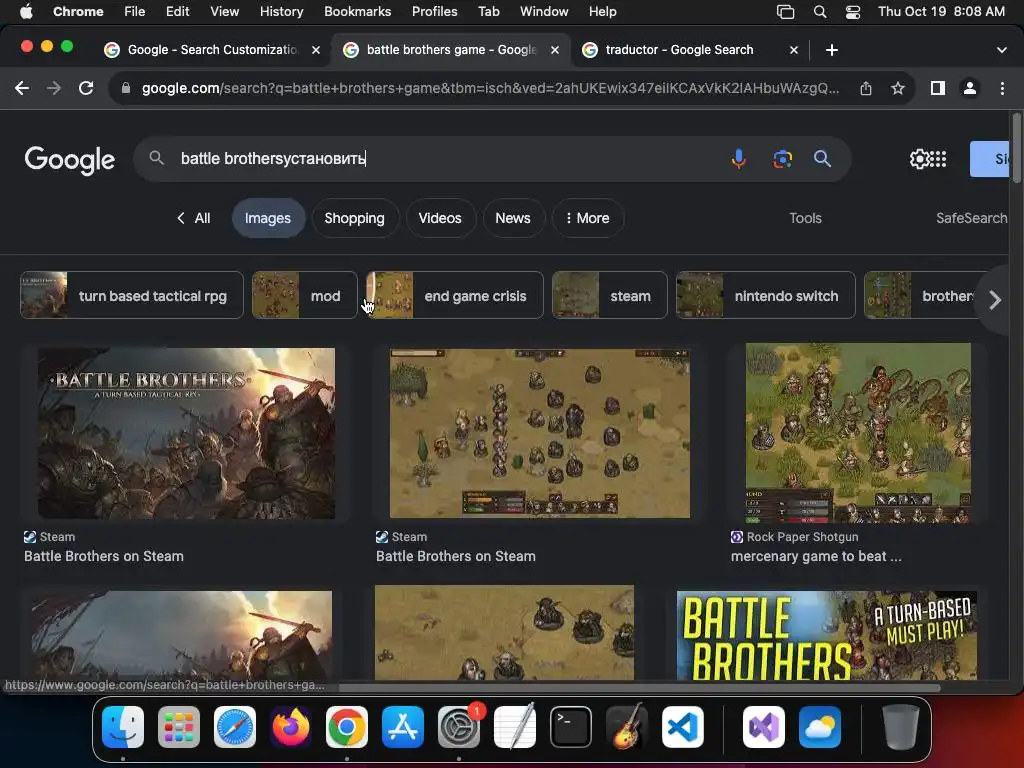This screenshot has height=768, width=1024.
Task: Open Launchpad from the dock
Action: pyautogui.click(x=179, y=727)
